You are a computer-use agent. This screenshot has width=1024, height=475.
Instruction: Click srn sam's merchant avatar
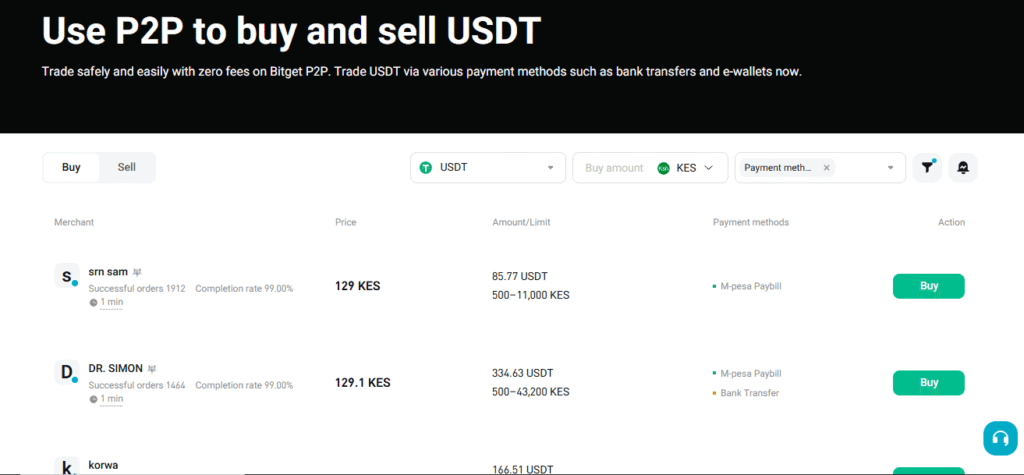click(x=66, y=276)
